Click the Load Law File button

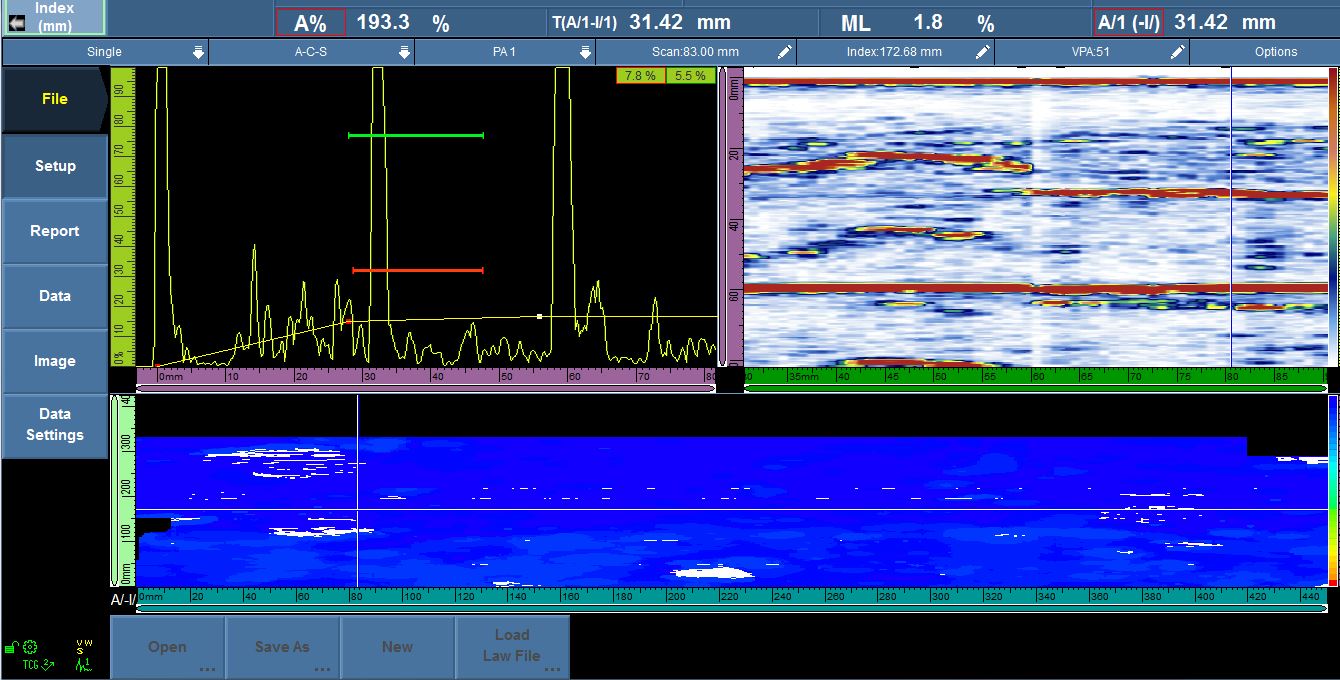(512, 646)
